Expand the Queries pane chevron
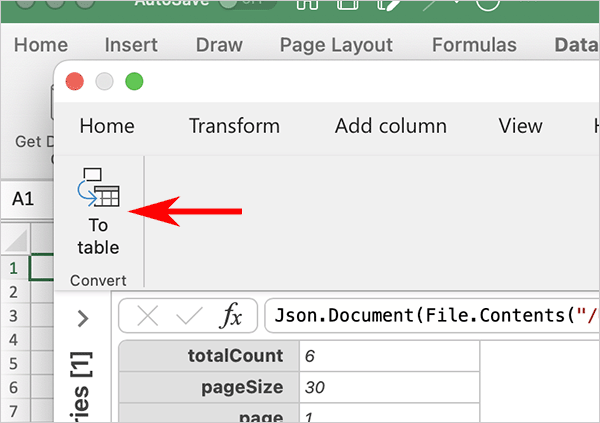The height and width of the screenshot is (423, 600). 83,318
